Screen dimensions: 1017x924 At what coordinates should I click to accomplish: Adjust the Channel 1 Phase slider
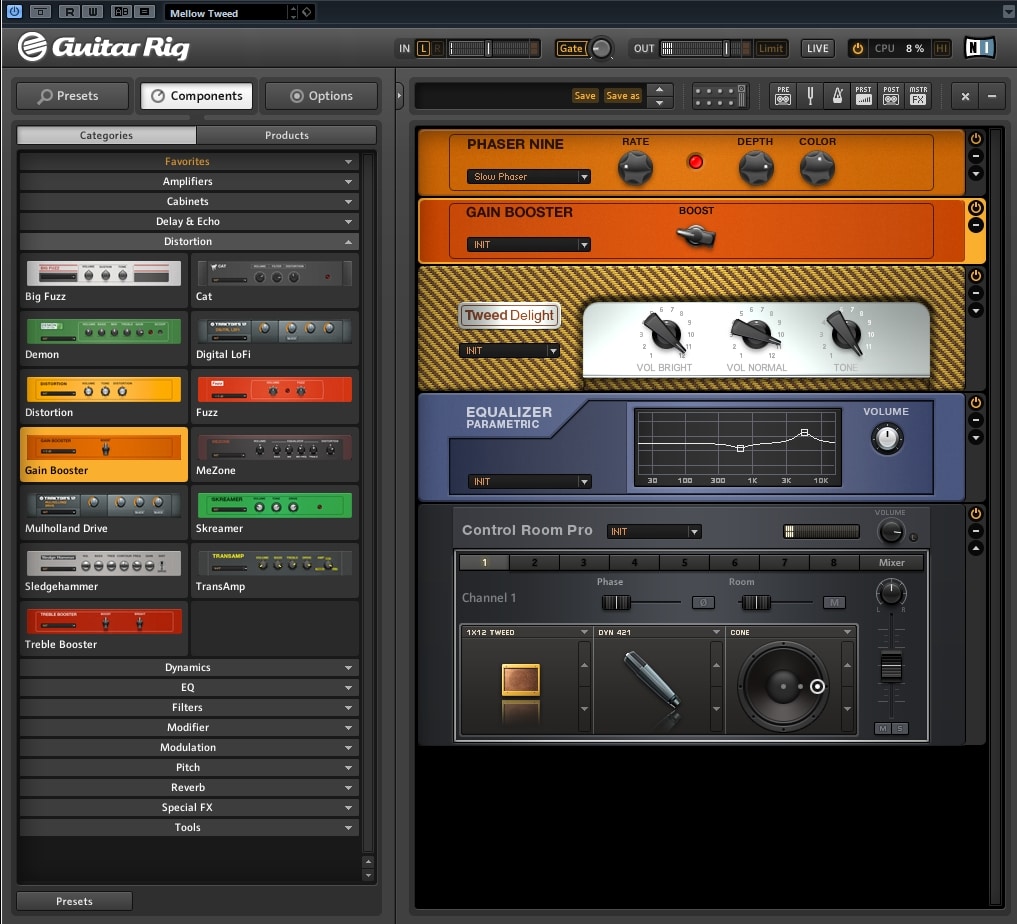[x=616, y=602]
